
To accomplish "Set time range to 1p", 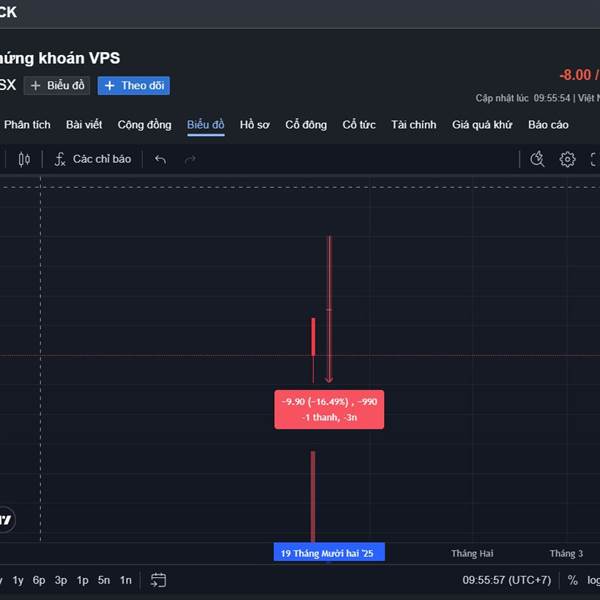I will coord(83,580).
